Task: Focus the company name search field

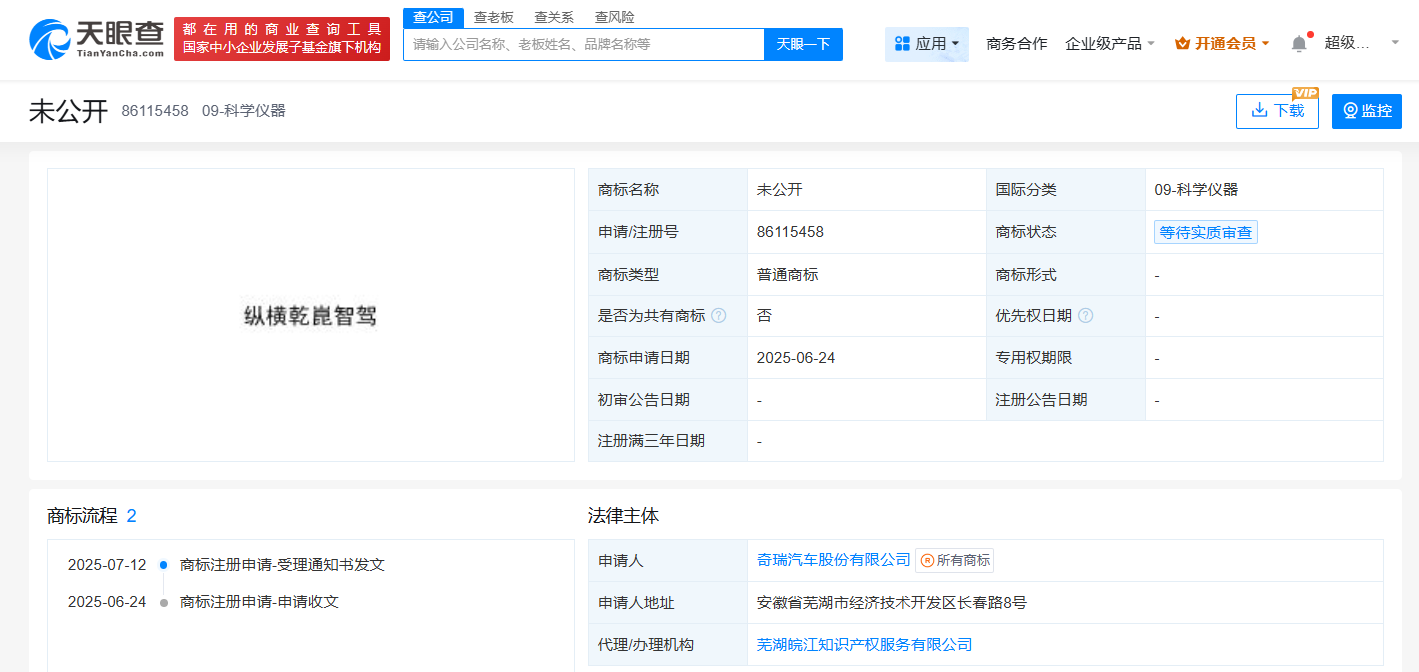Action: tap(583, 44)
